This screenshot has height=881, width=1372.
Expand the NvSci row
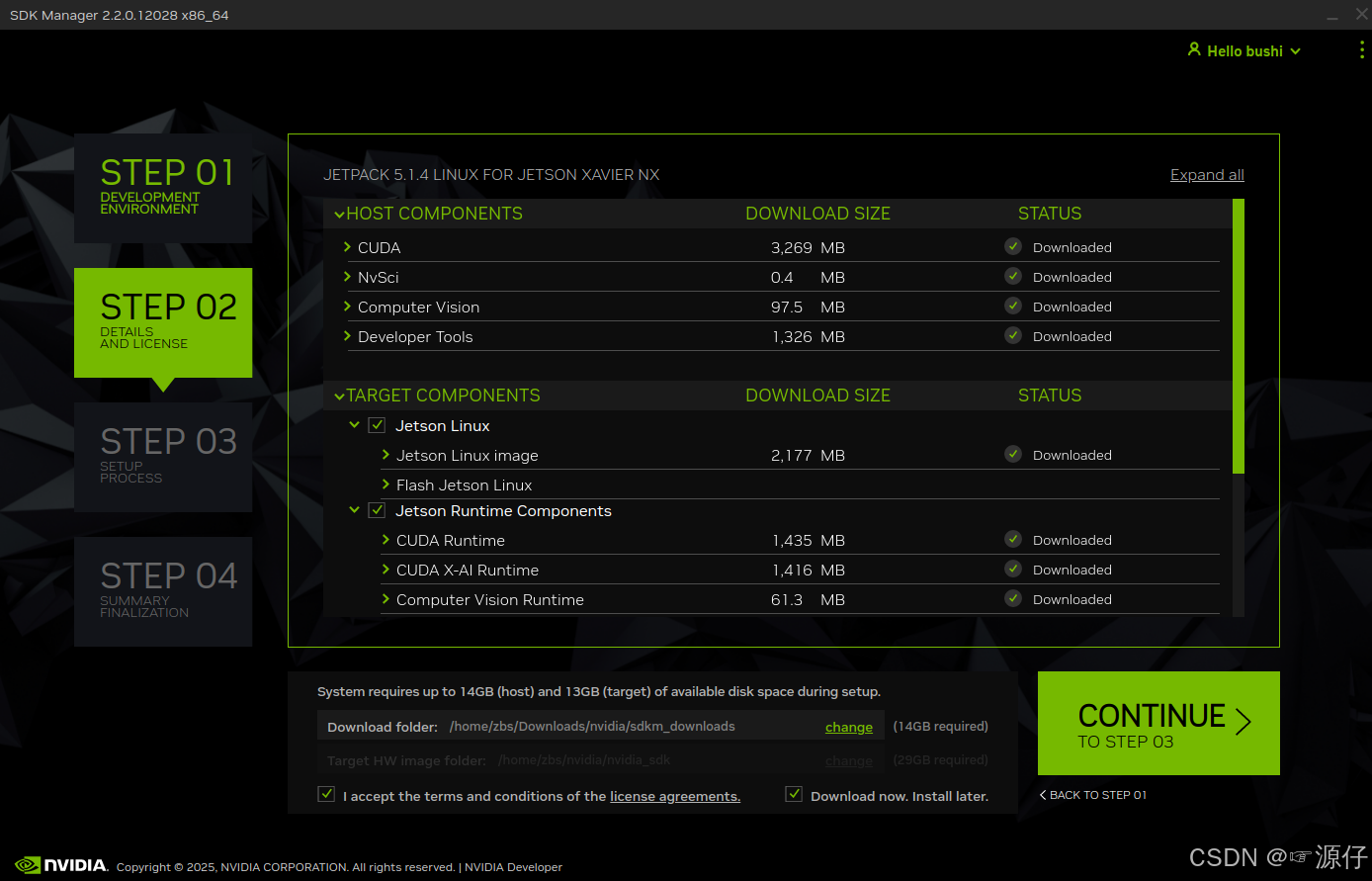click(x=347, y=276)
